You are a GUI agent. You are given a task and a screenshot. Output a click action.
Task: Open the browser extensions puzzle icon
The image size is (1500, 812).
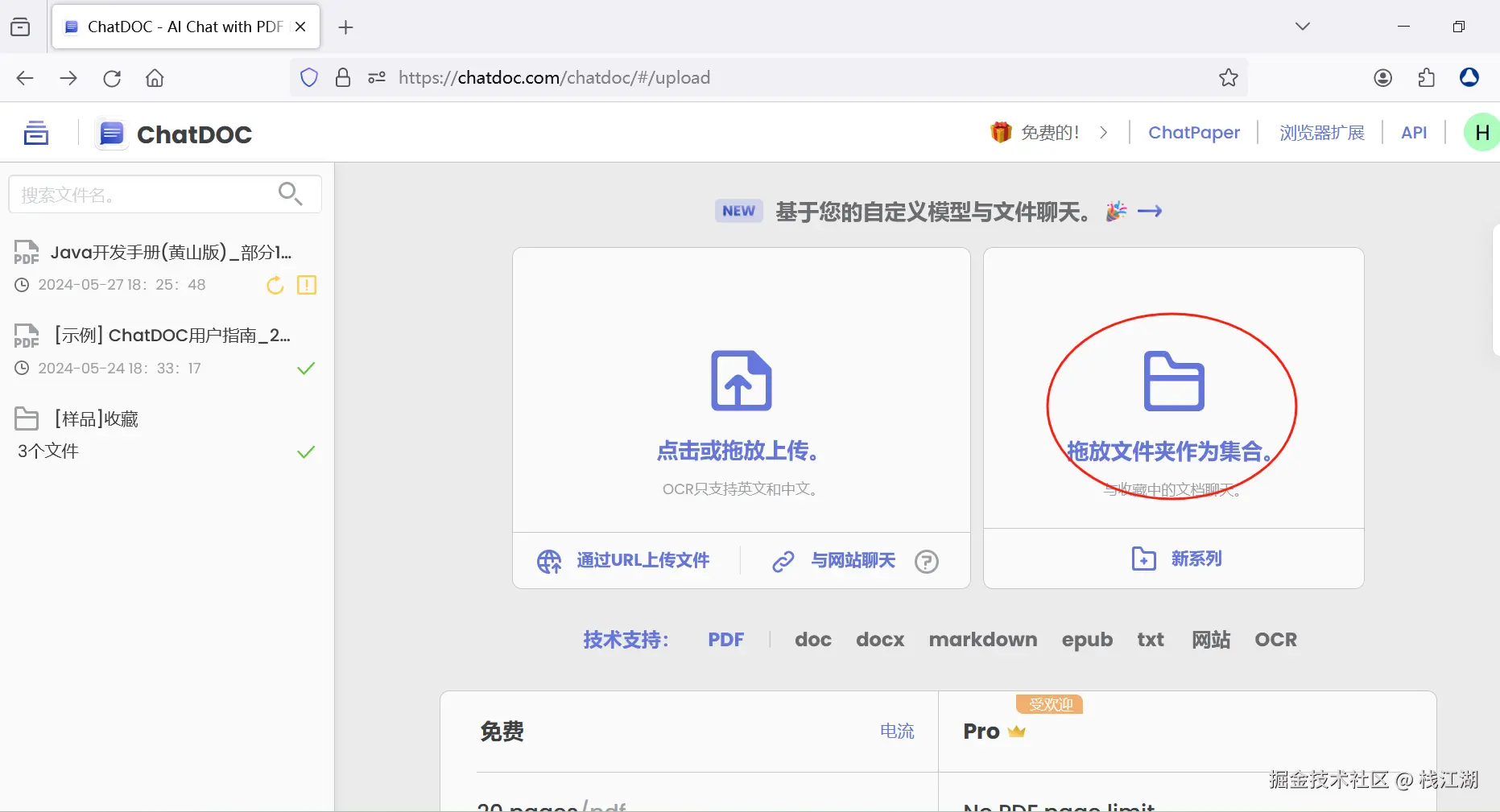click(1426, 77)
